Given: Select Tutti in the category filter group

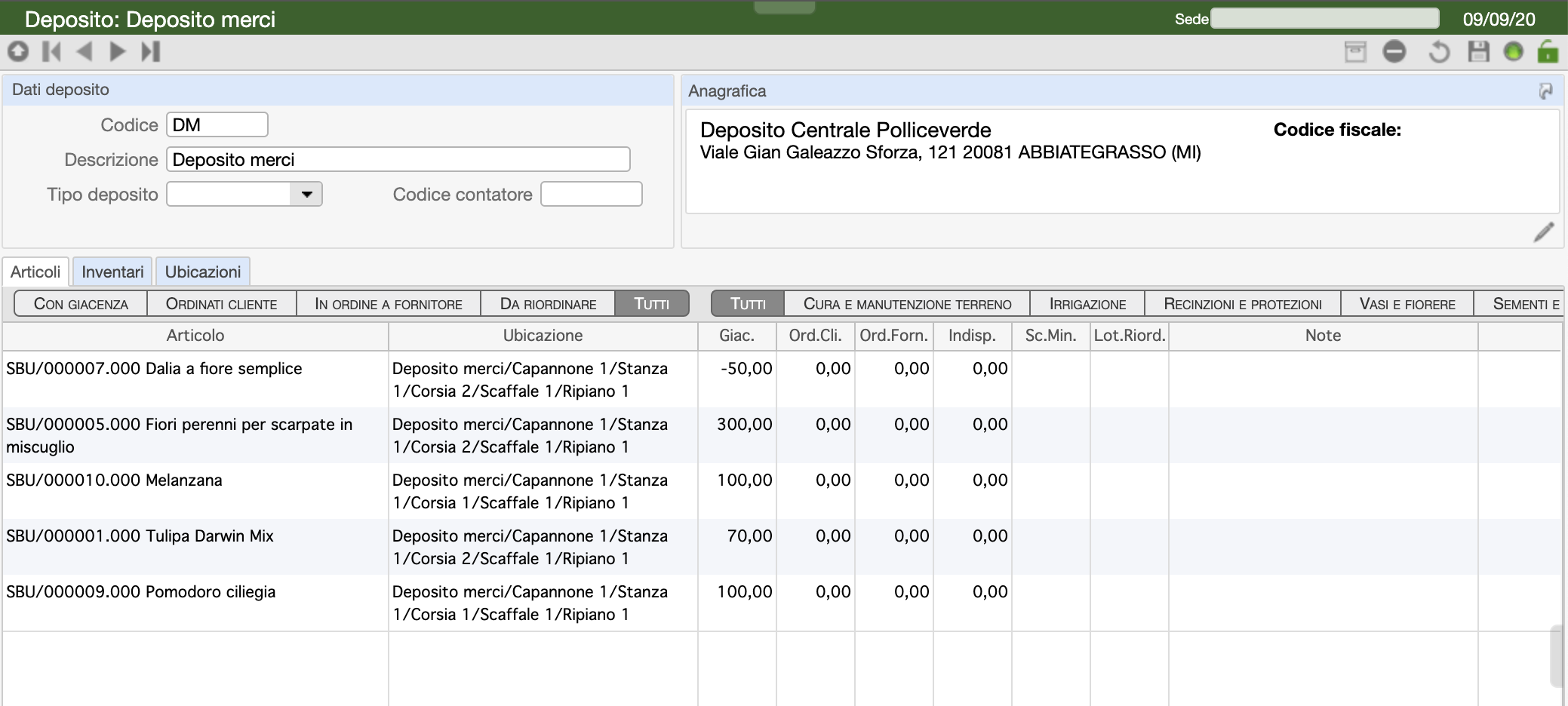Looking at the screenshot, I should pyautogui.click(x=748, y=304).
